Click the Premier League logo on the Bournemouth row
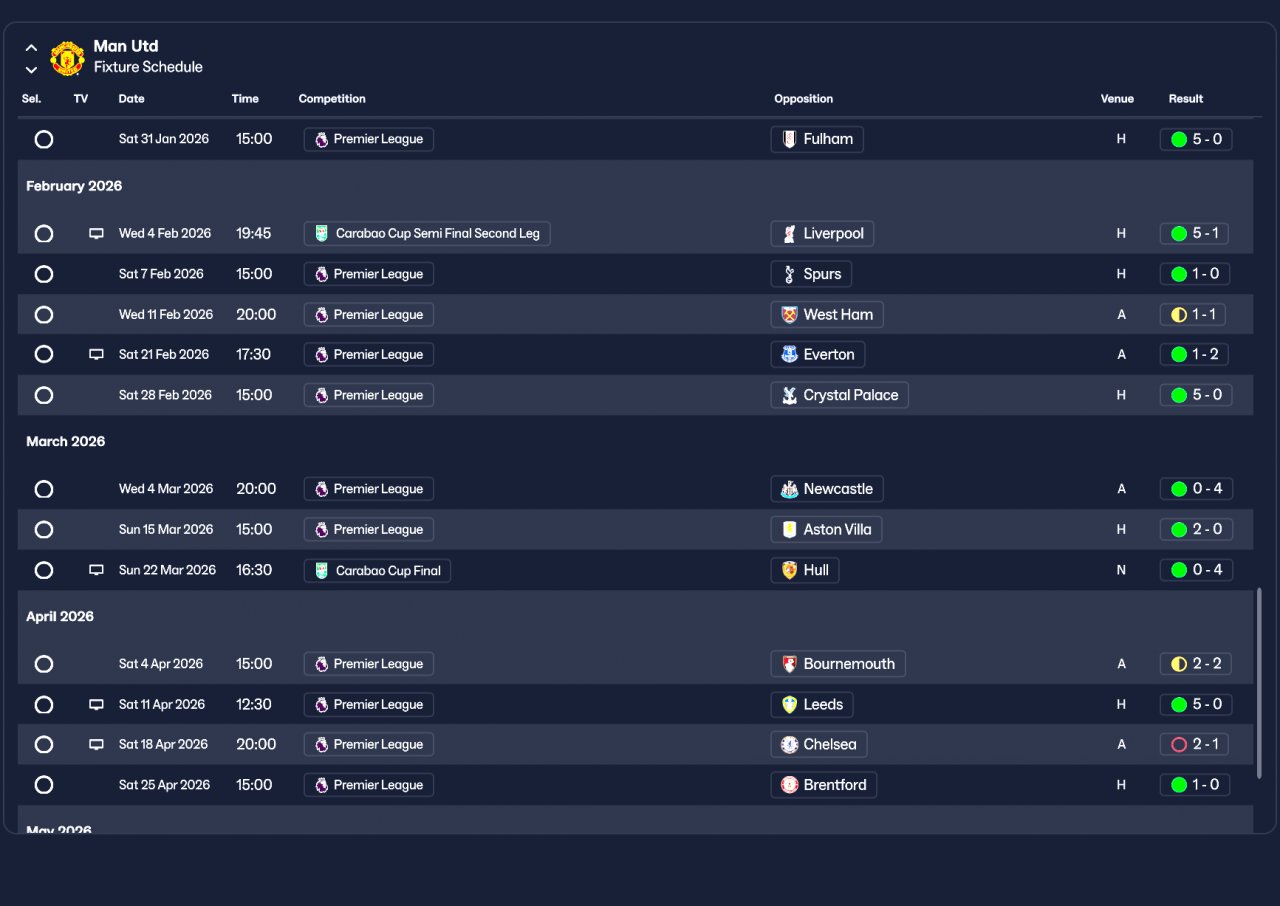The height and width of the screenshot is (906, 1280). 321,664
